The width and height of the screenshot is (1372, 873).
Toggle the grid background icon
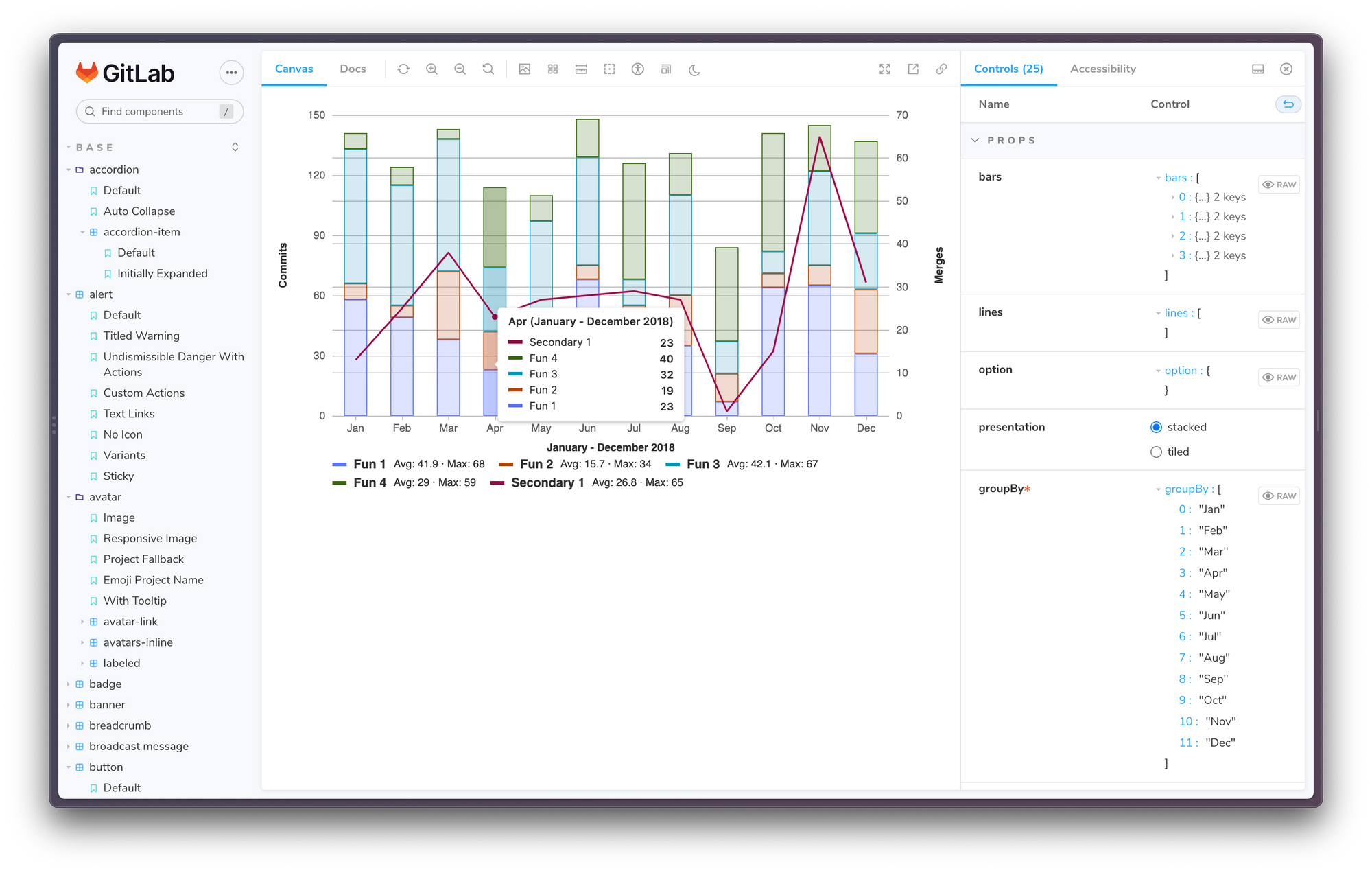[553, 69]
